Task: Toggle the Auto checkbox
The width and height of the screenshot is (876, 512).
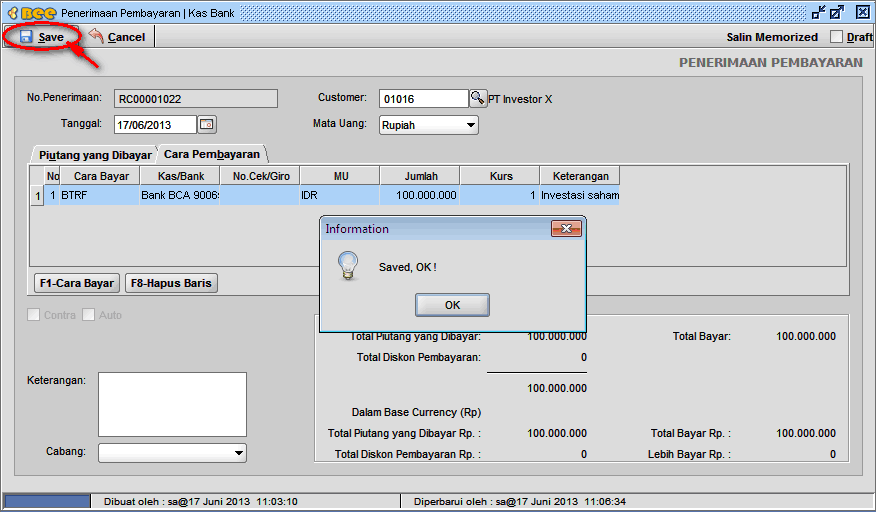Action: [88, 315]
